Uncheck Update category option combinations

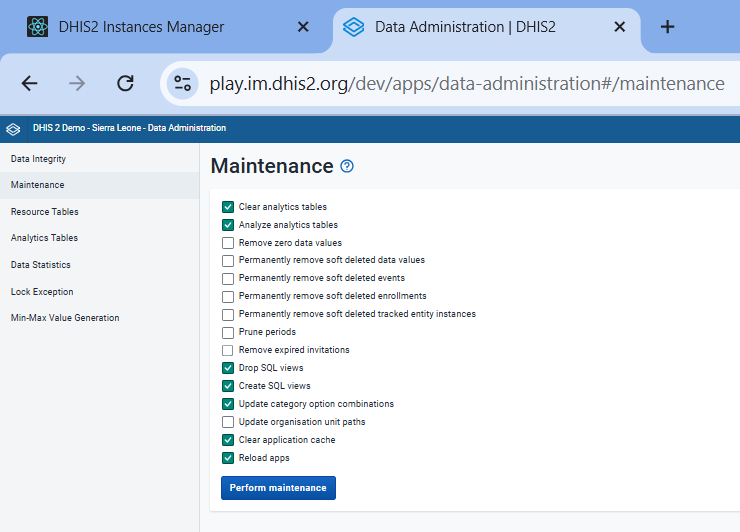click(x=228, y=404)
